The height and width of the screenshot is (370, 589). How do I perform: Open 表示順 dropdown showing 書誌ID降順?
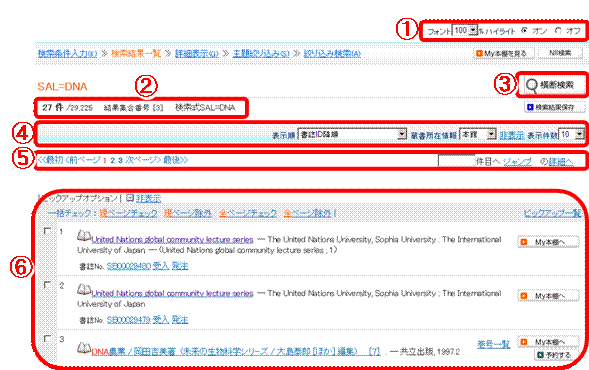click(352, 134)
